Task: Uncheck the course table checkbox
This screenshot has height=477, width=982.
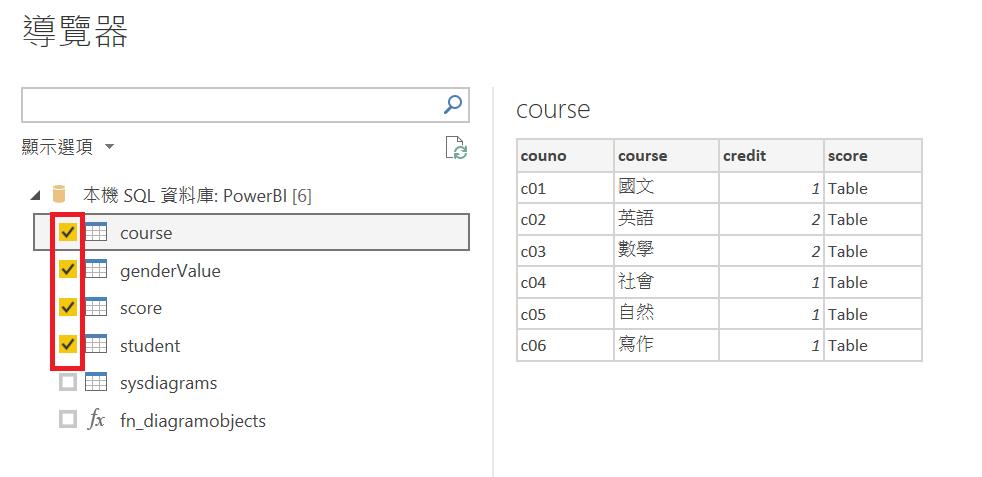Action: [68, 233]
